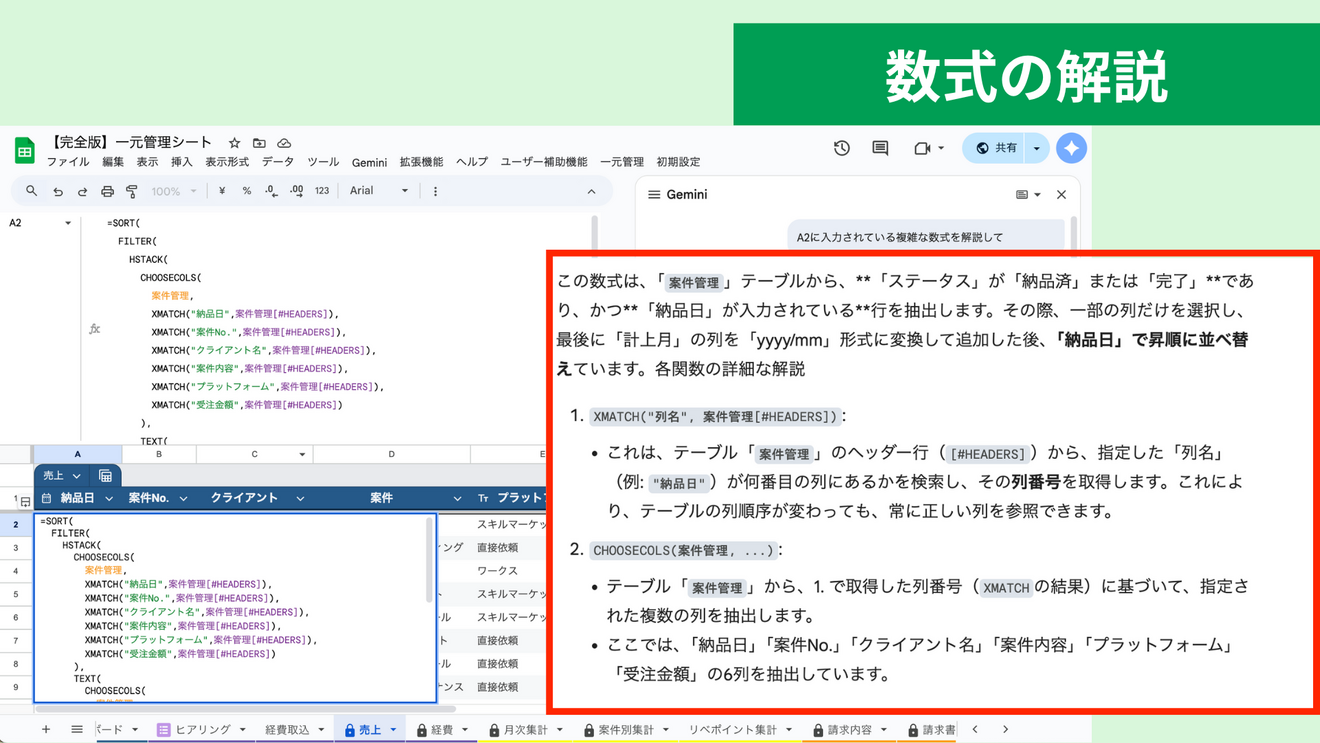Open Gemini panel layout options dropdown
Screen dimensions: 1320x743
point(1028,195)
